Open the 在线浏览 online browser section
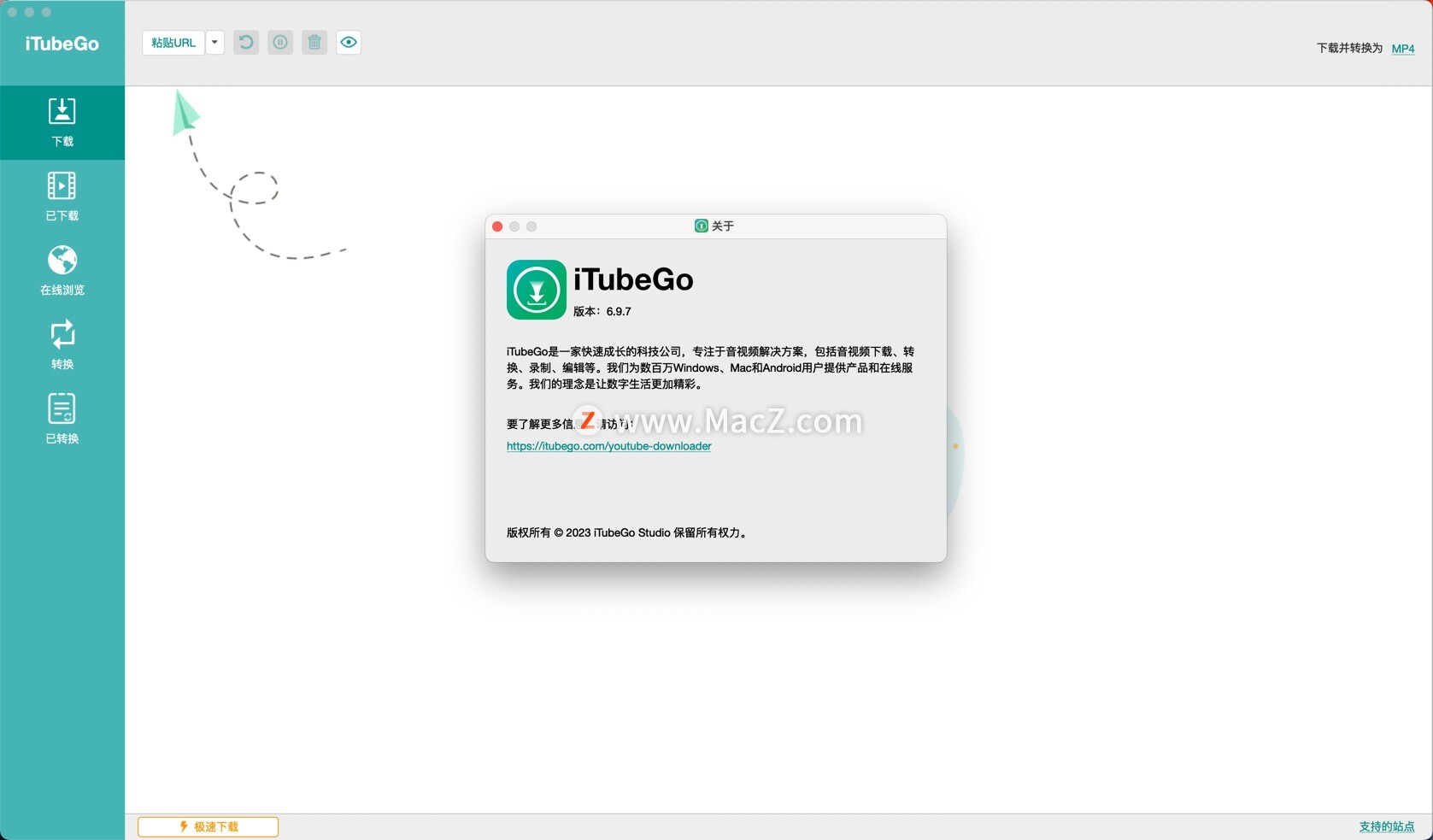Image resolution: width=1433 pixels, height=840 pixels. [x=62, y=271]
